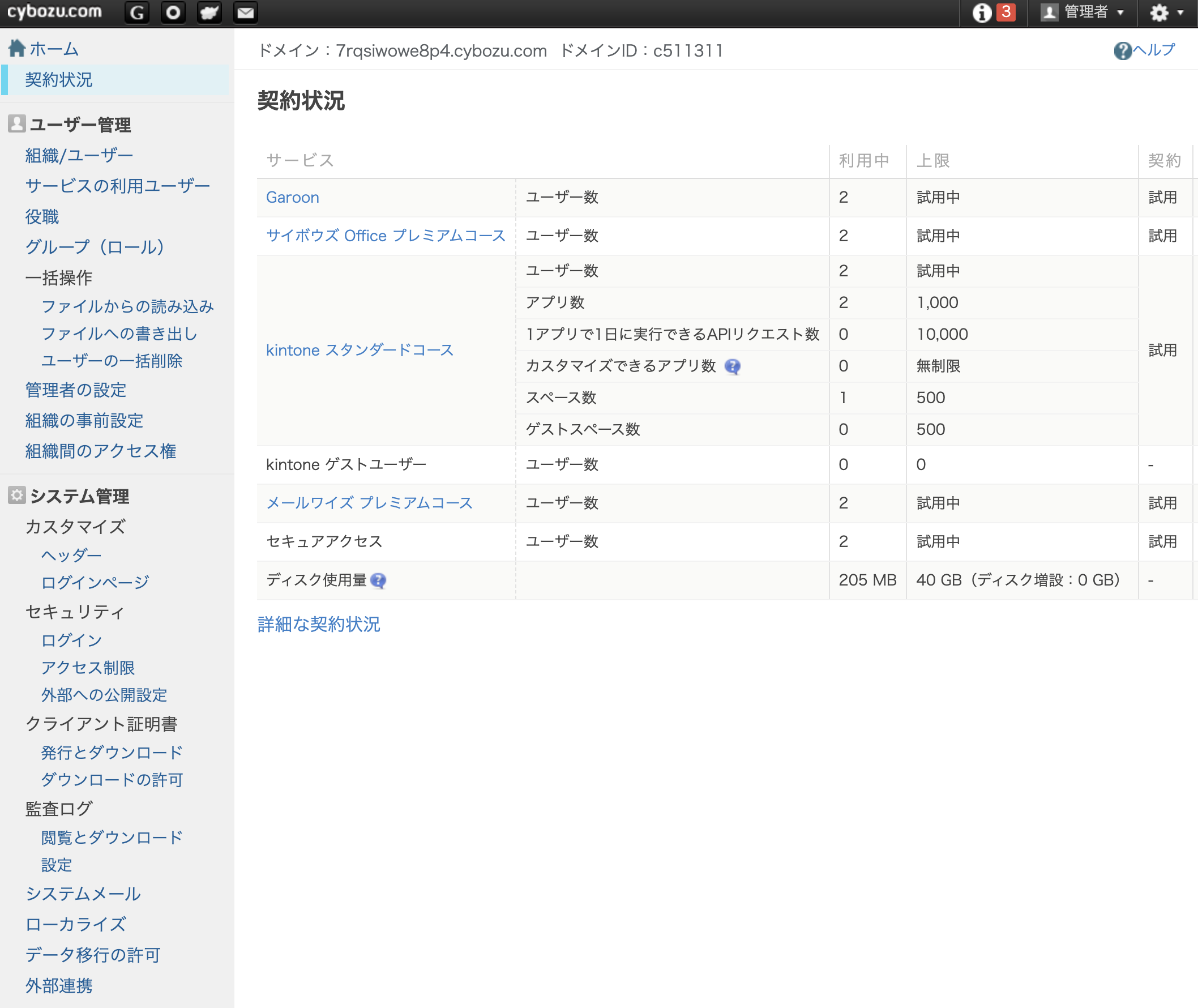Open ファイルへの書き出し
This screenshot has height=1008, width=1198.
[x=119, y=334]
